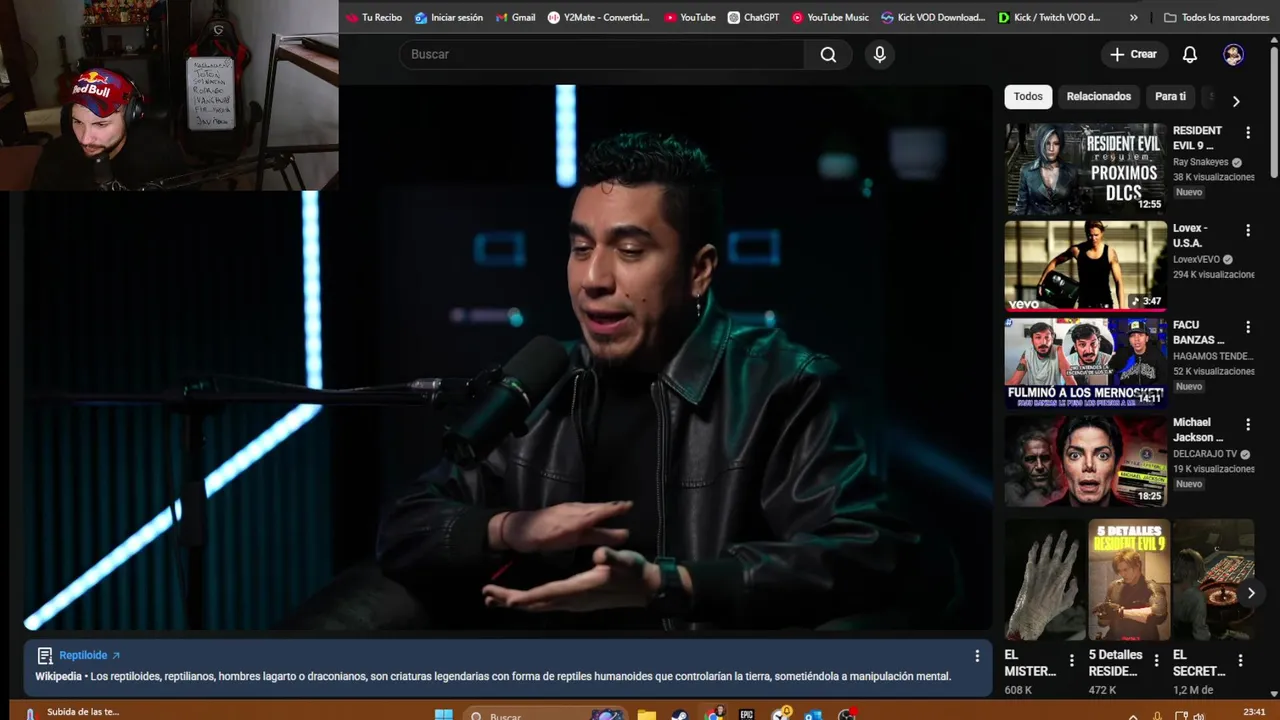Open the Ray Snakeyes channel name
The width and height of the screenshot is (1280, 720).
tap(1201, 162)
